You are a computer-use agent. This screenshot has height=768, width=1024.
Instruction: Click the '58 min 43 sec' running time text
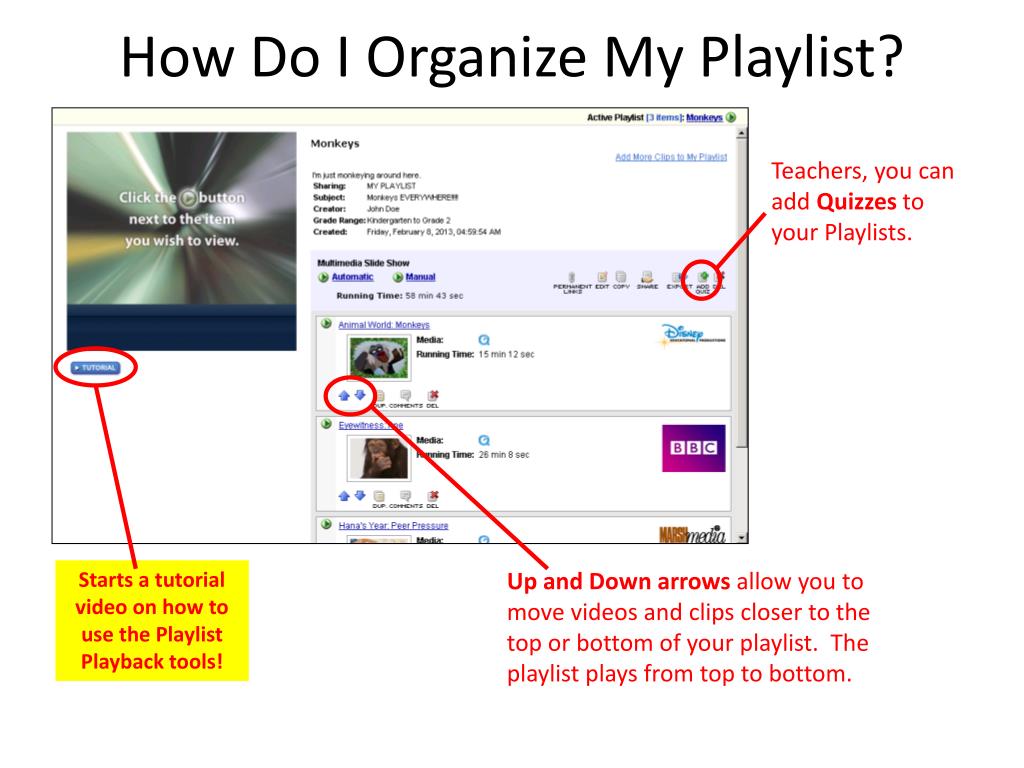(x=434, y=296)
